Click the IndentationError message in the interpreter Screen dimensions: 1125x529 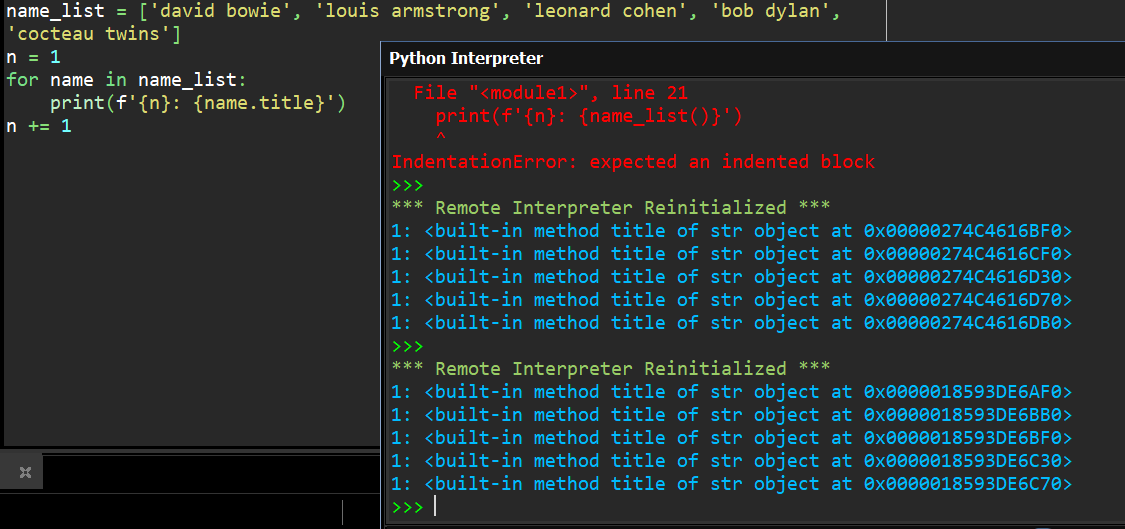click(x=633, y=162)
